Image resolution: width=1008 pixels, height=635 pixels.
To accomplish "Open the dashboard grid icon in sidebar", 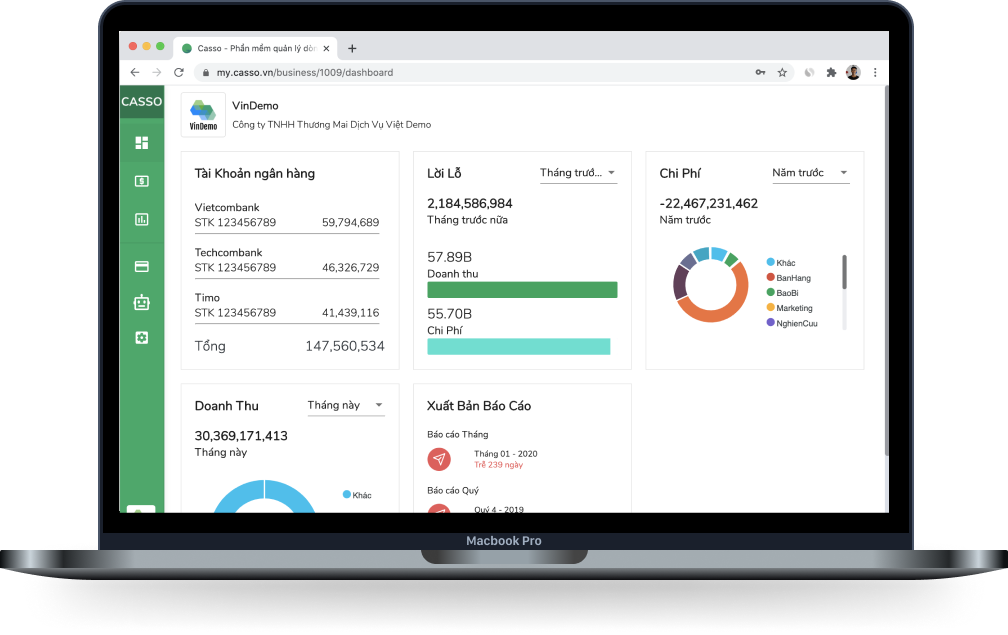I will pyautogui.click(x=141, y=143).
